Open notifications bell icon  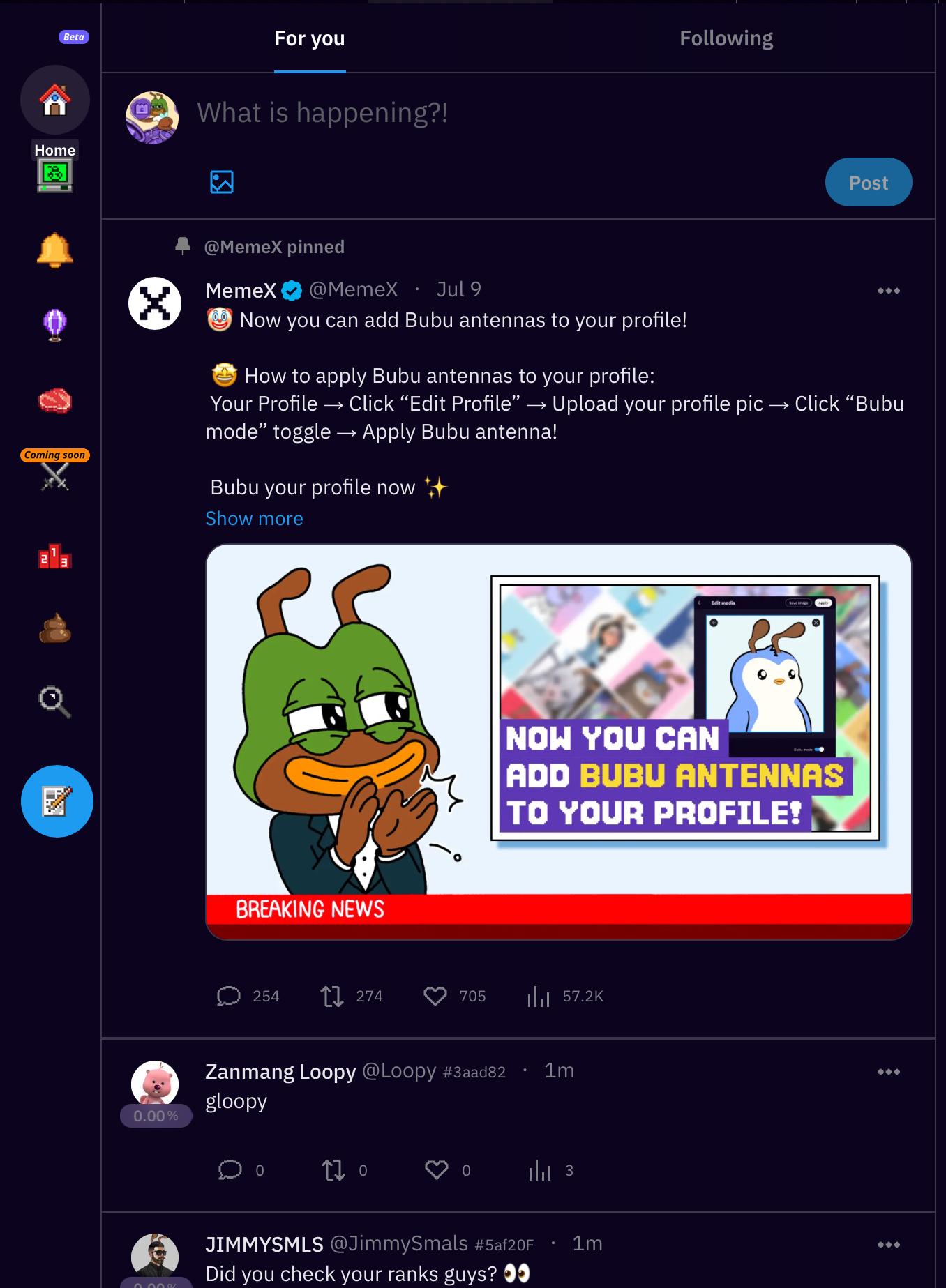pyautogui.click(x=54, y=250)
